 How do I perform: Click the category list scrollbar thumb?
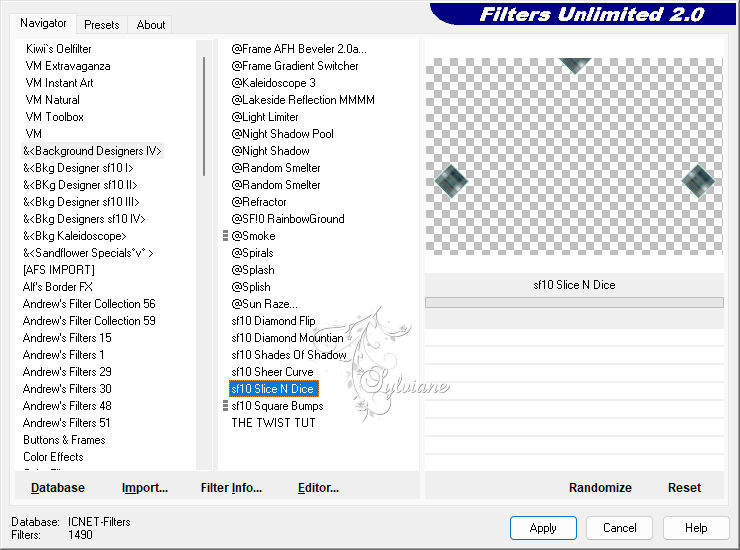pos(204,116)
